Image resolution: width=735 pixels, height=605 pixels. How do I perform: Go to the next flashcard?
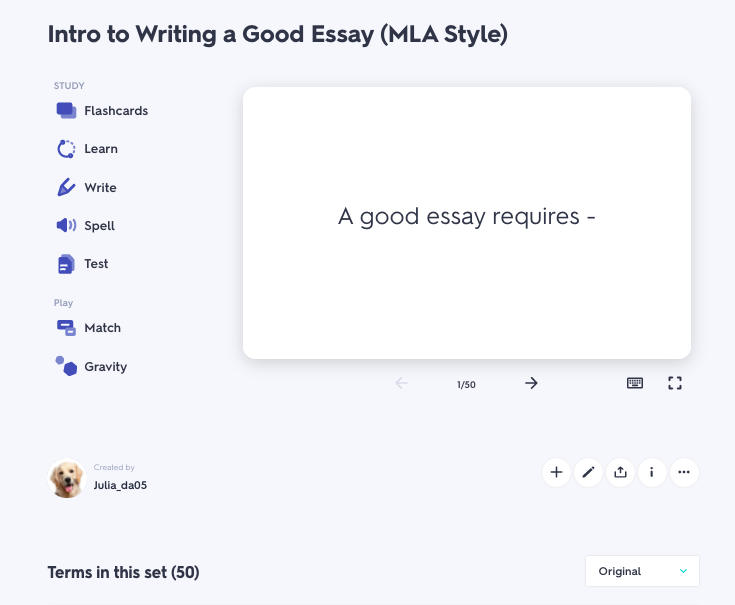click(x=531, y=383)
